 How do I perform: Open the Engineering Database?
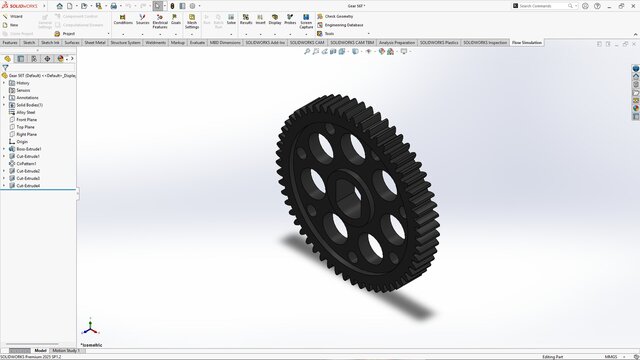click(x=340, y=25)
